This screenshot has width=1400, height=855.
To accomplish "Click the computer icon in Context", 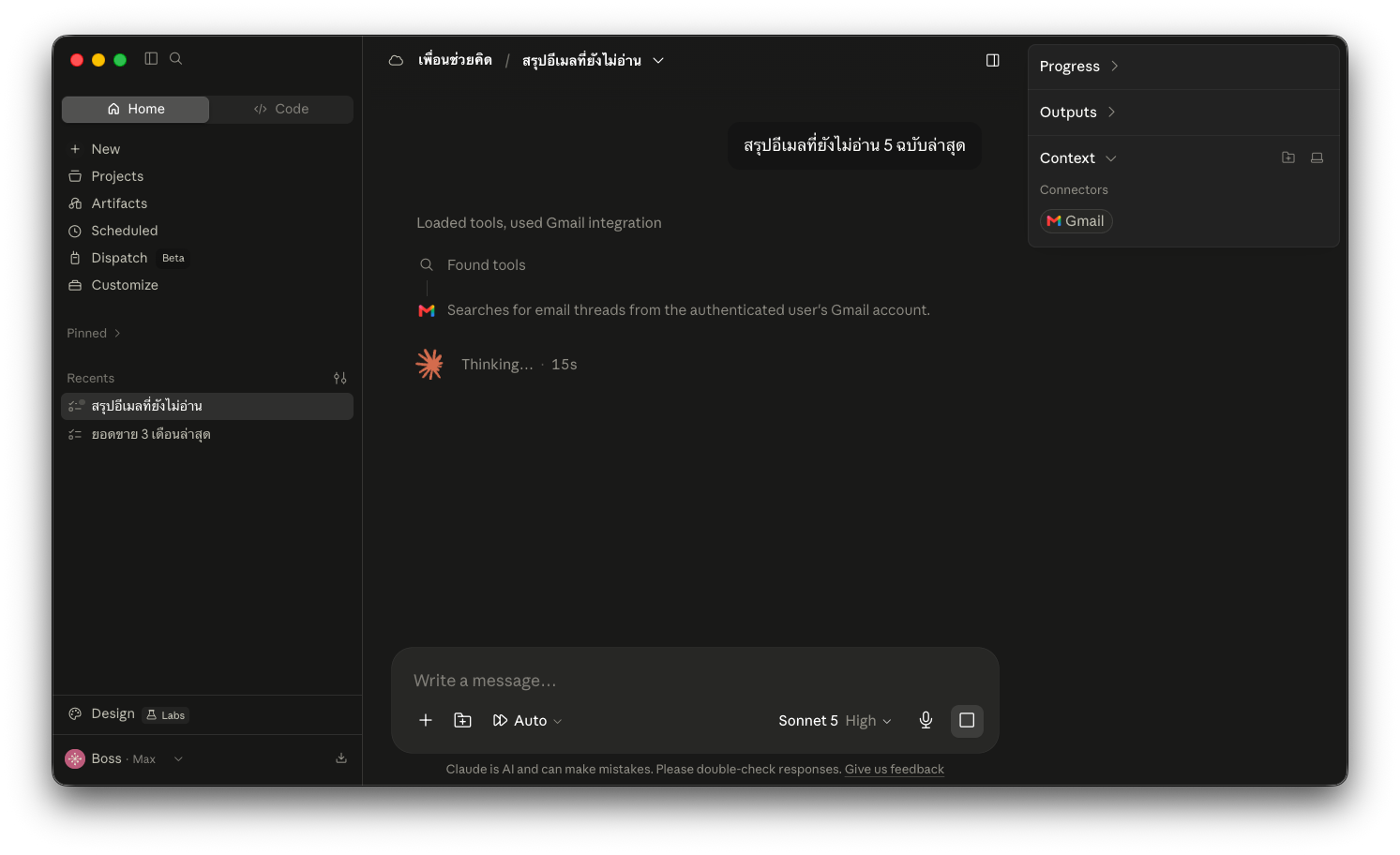I will [1317, 157].
